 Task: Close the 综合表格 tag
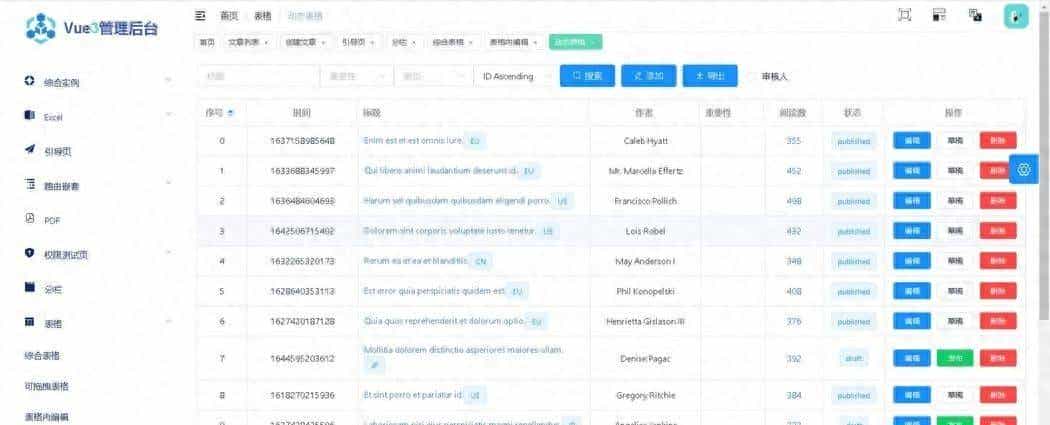pyautogui.click(x=470, y=42)
